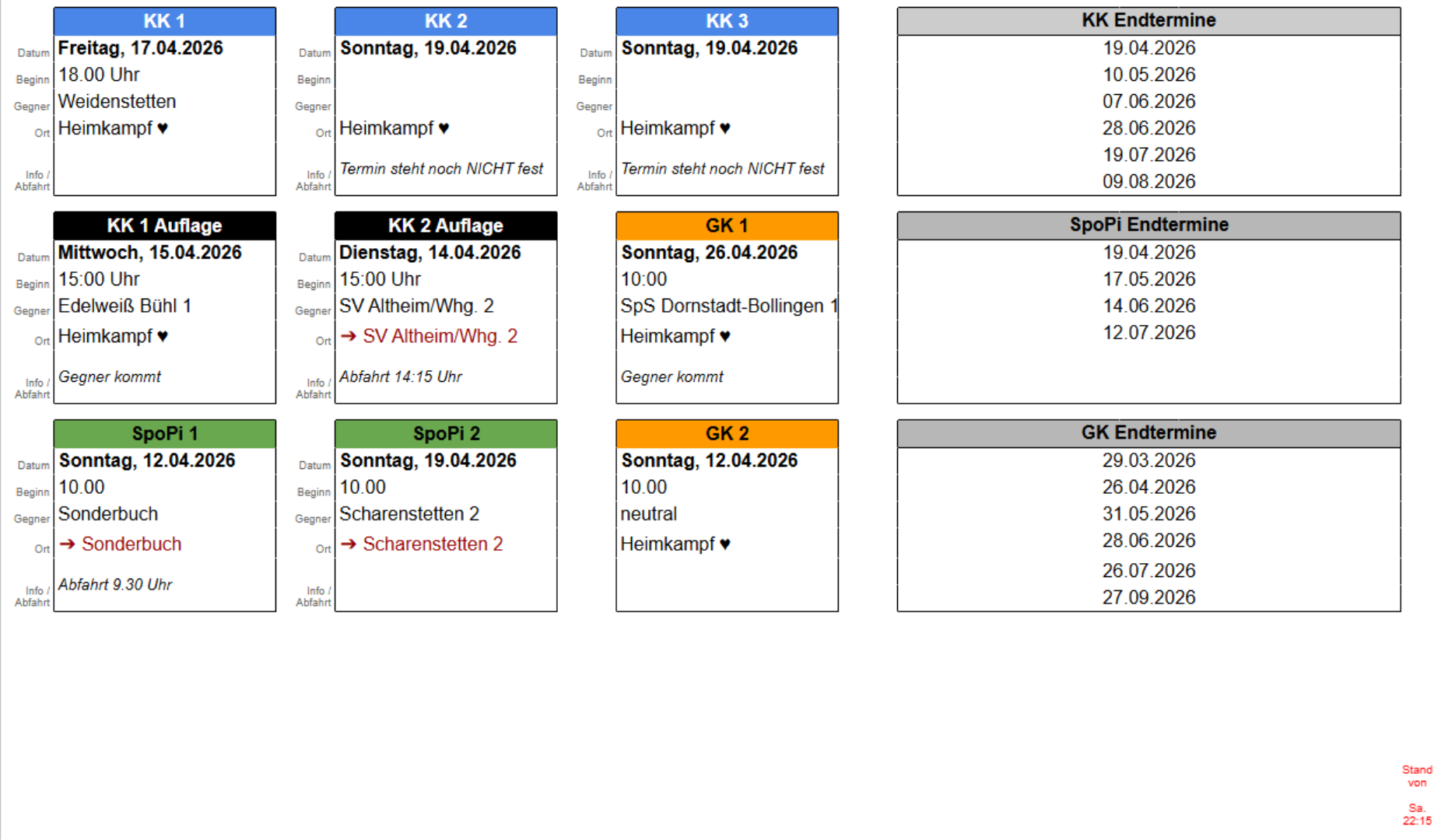Click the red Scharenstetten 2 location text
1434x840 pixels.
click(x=433, y=544)
